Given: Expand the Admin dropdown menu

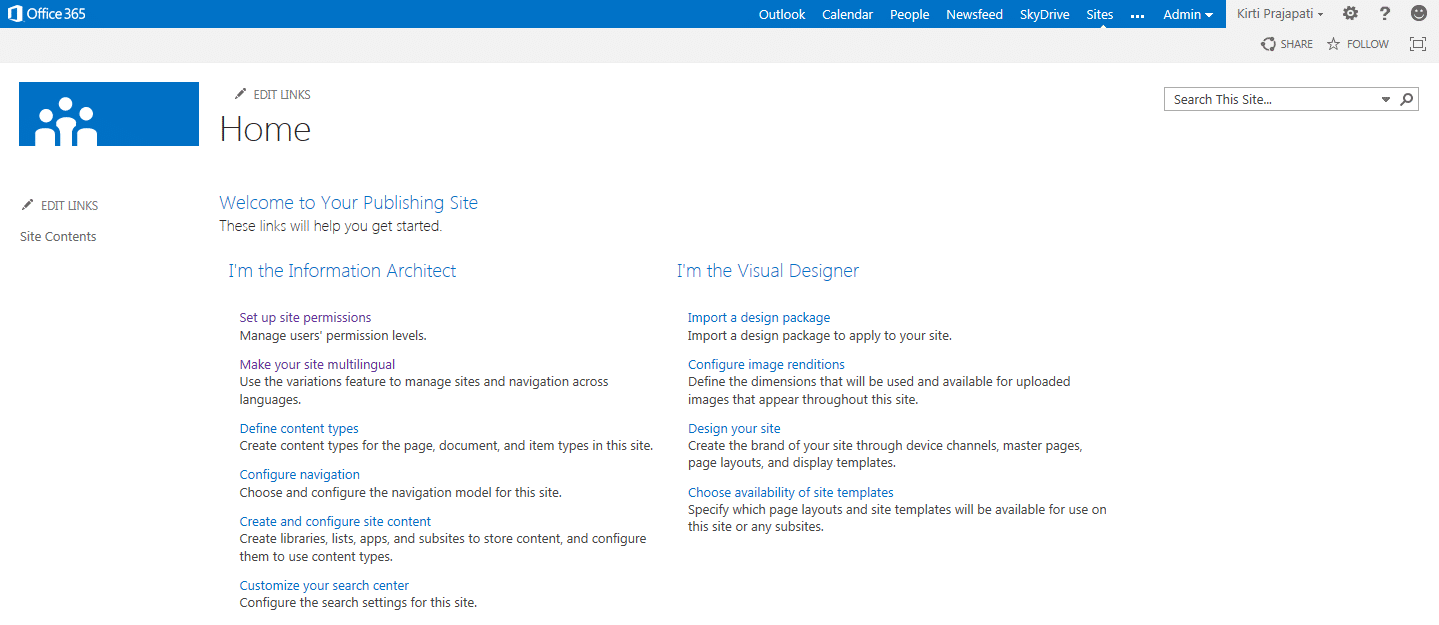Looking at the screenshot, I should click(x=1188, y=14).
